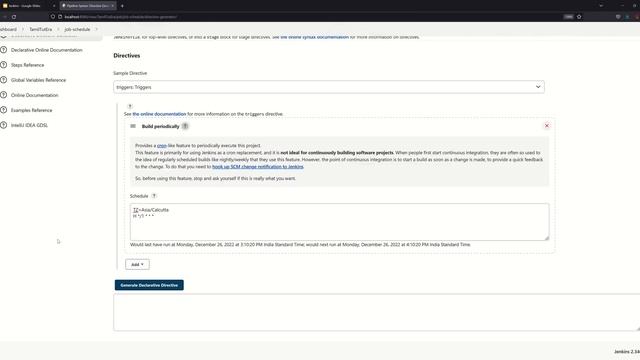Image resolution: width=640 pixels, height=360 pixels.
Task: Open Online Documentation sidebar link
Action: tap(35, 95)
